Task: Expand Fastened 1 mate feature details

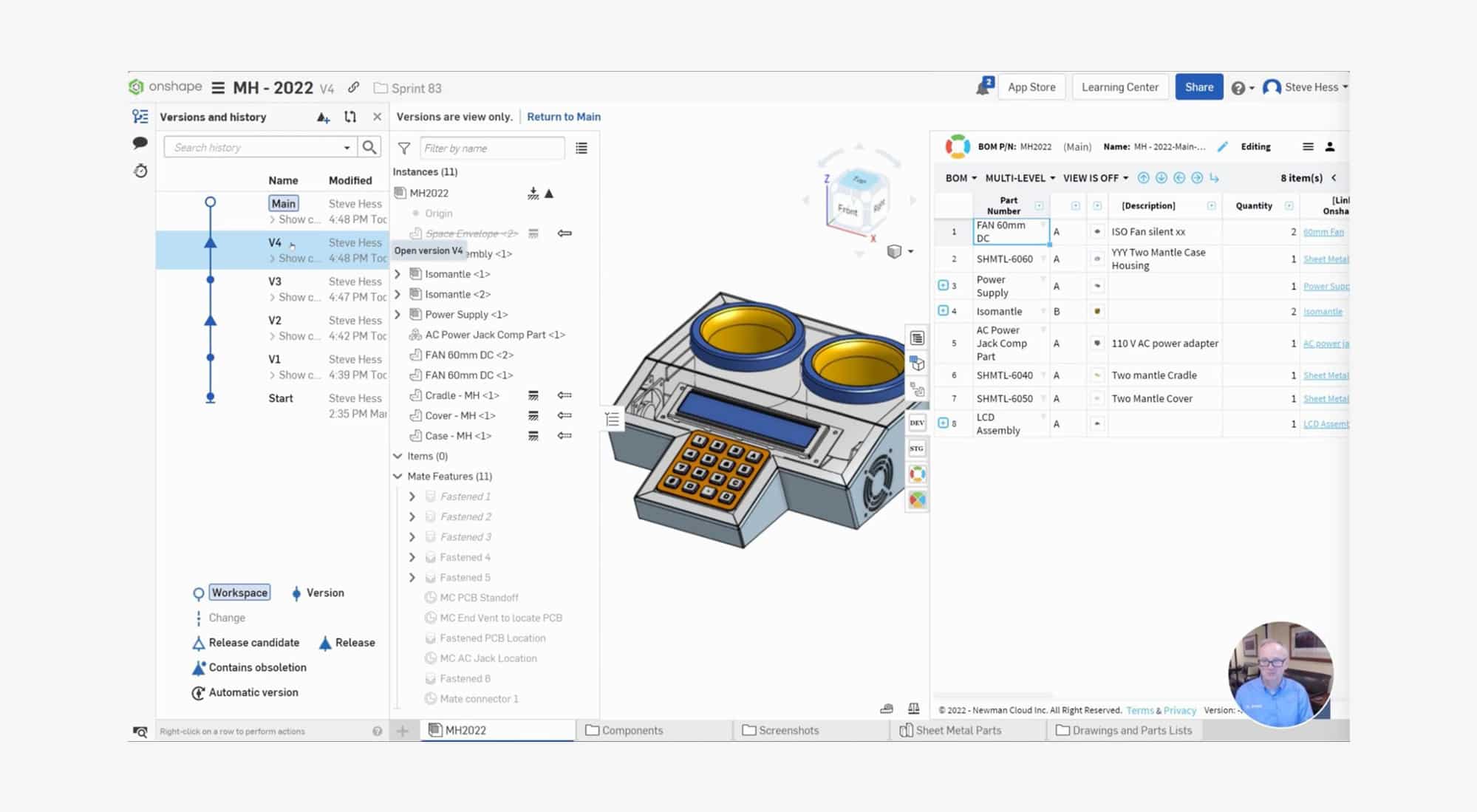Action: pos(413,496)
